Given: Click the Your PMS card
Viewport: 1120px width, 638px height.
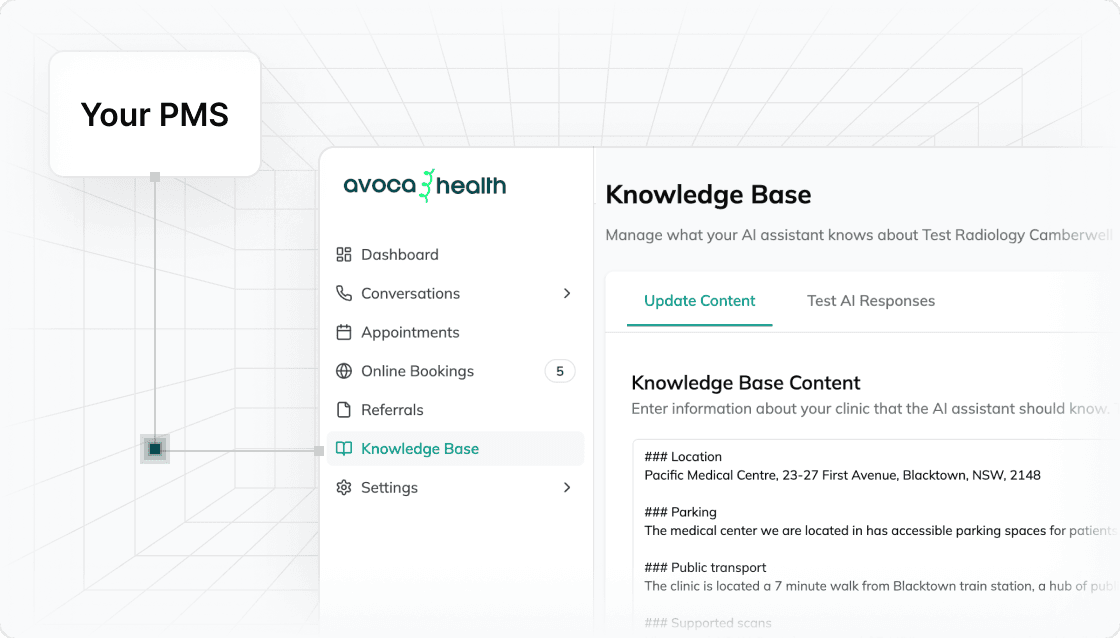Looking at the screenshot, I should tap(154, 113).
